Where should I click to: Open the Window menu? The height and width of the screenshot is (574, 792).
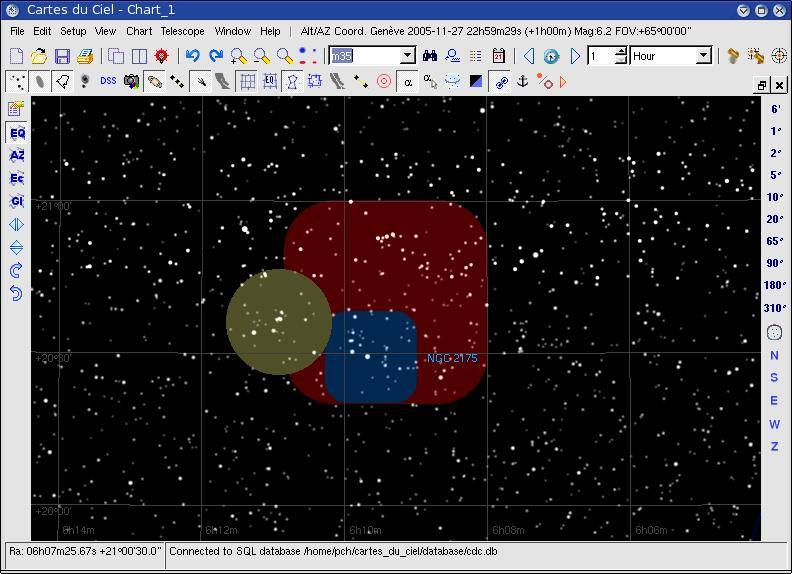coord(233,31)
